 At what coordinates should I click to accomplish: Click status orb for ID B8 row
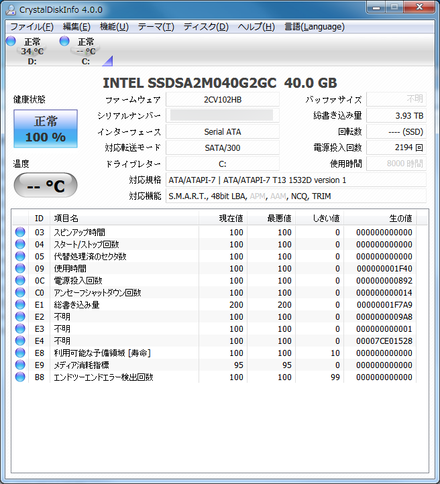20,377
